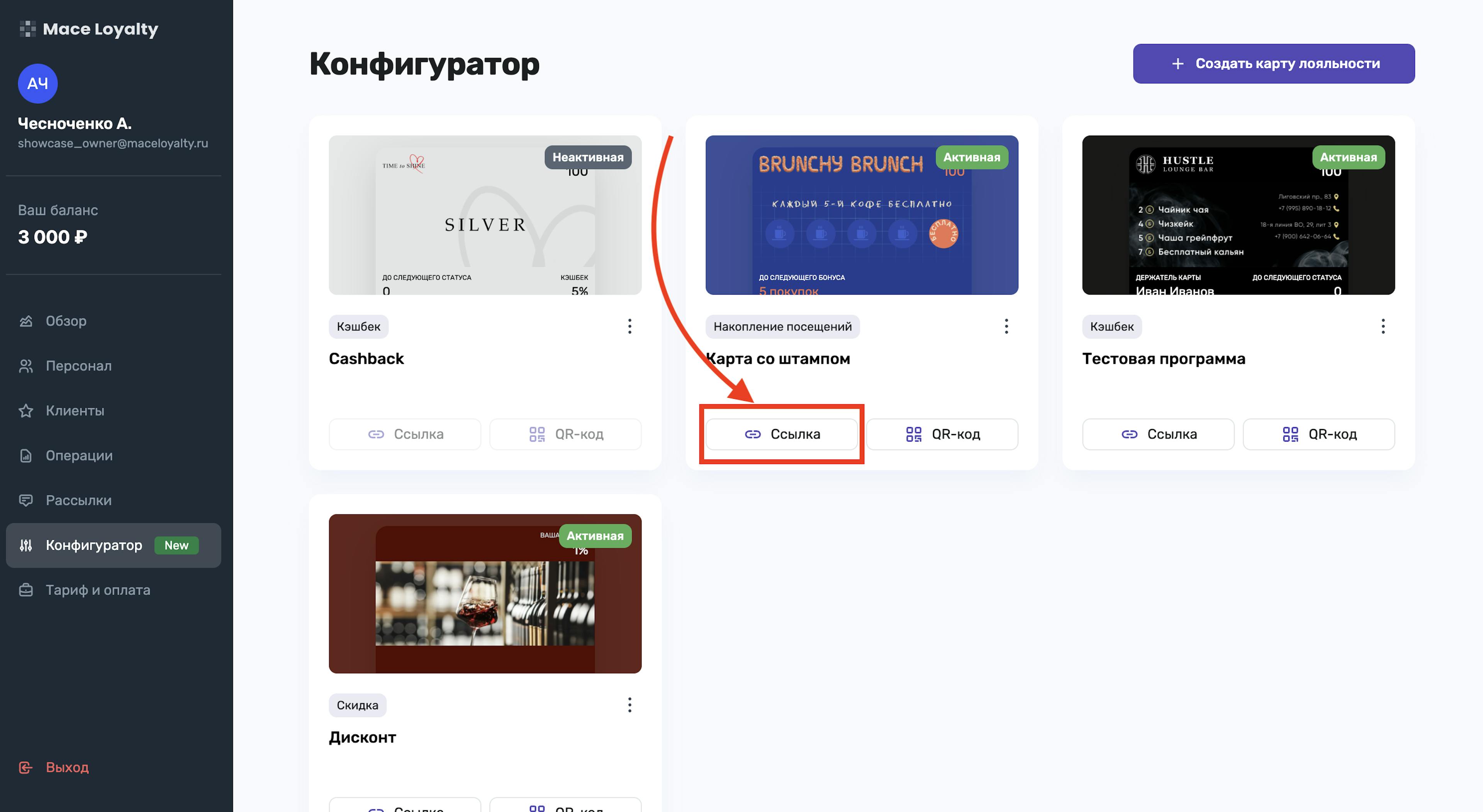Click the Активная badge on Дисконт
Image resolution: width=1483 pixels, height=812 pixels.
[x=595, y=536]
